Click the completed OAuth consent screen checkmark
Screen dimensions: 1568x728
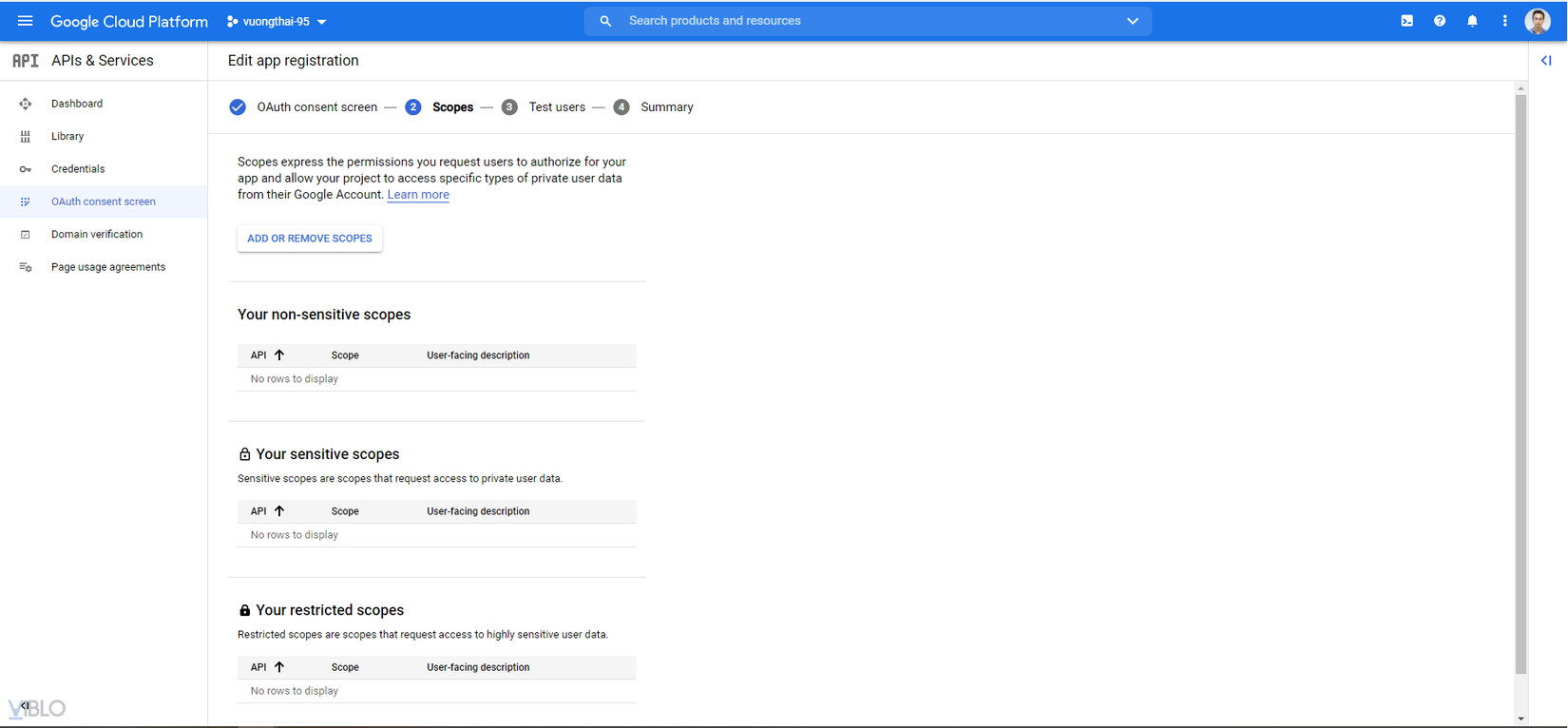[238, 107]
